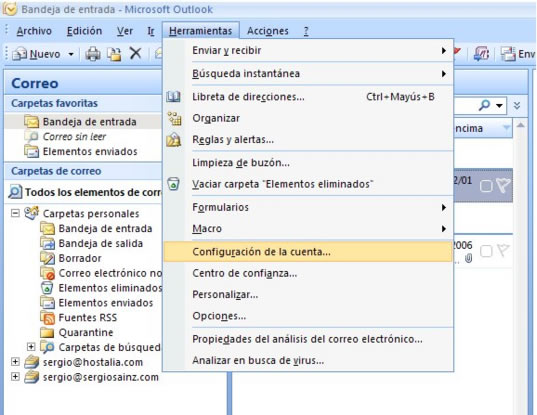Click the Correo sin leer search folder icon

pos(32,136)
